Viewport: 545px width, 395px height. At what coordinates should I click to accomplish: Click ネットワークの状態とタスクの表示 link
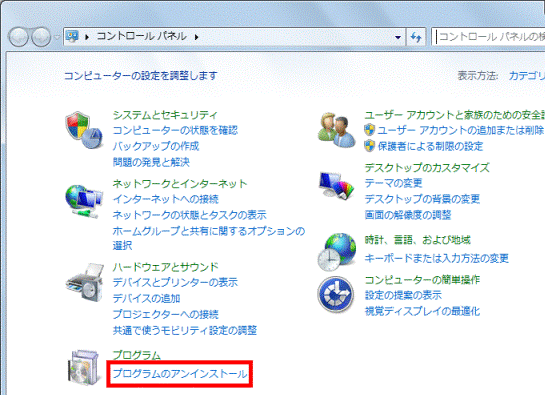tap(189, 215)
